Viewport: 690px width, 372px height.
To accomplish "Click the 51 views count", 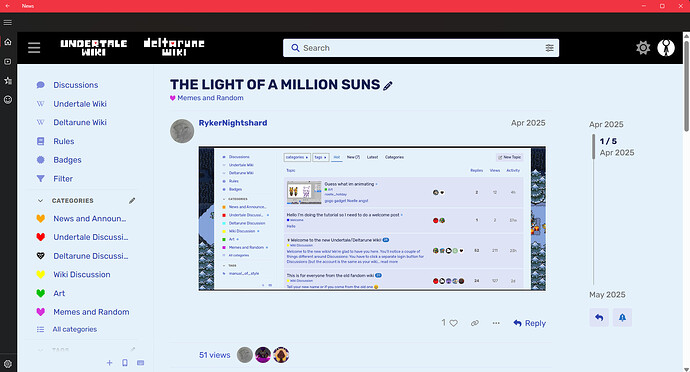I will pyautogui.click(x=214, y=355).
